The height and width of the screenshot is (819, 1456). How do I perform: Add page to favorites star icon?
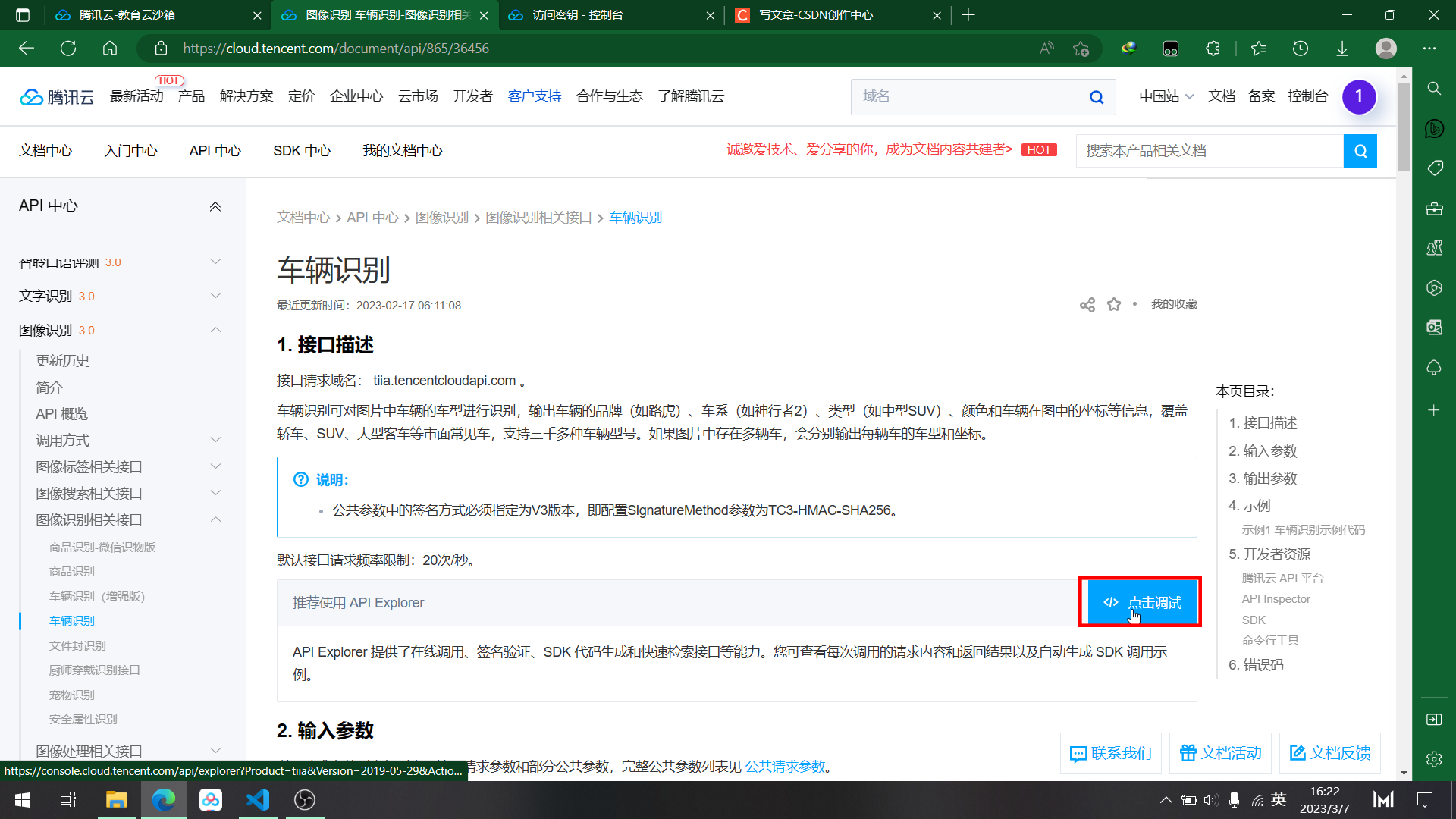1081,49
